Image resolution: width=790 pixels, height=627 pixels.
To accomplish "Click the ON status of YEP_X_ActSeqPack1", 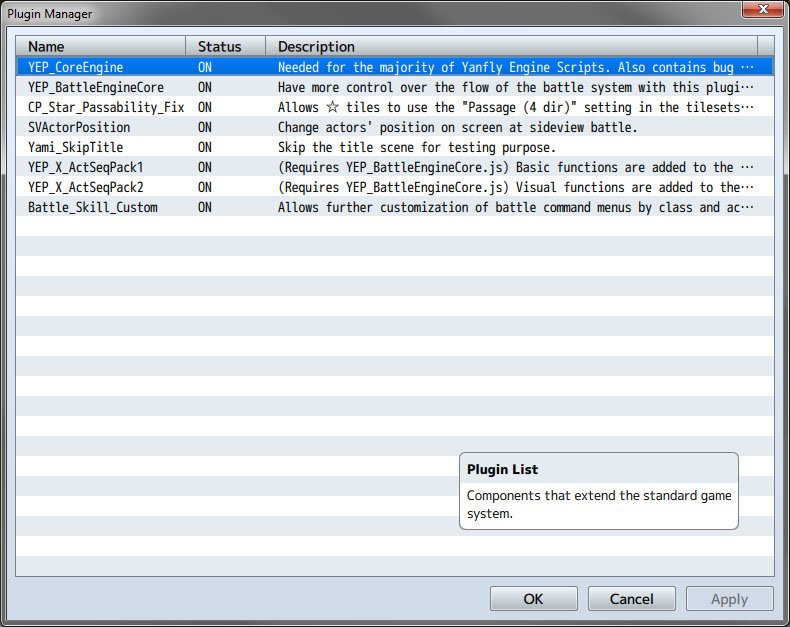I will pos(205,167).
